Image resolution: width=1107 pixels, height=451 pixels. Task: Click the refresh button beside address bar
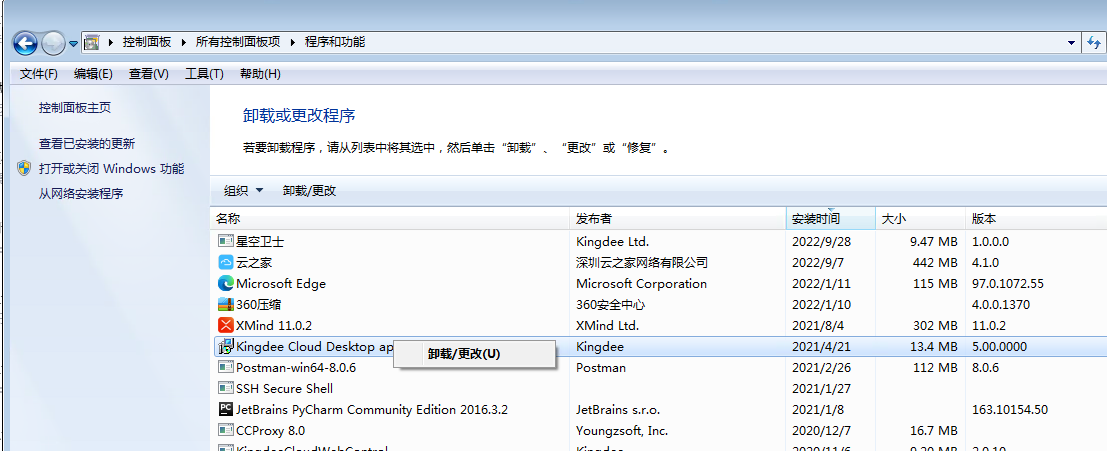(1094, 42)
